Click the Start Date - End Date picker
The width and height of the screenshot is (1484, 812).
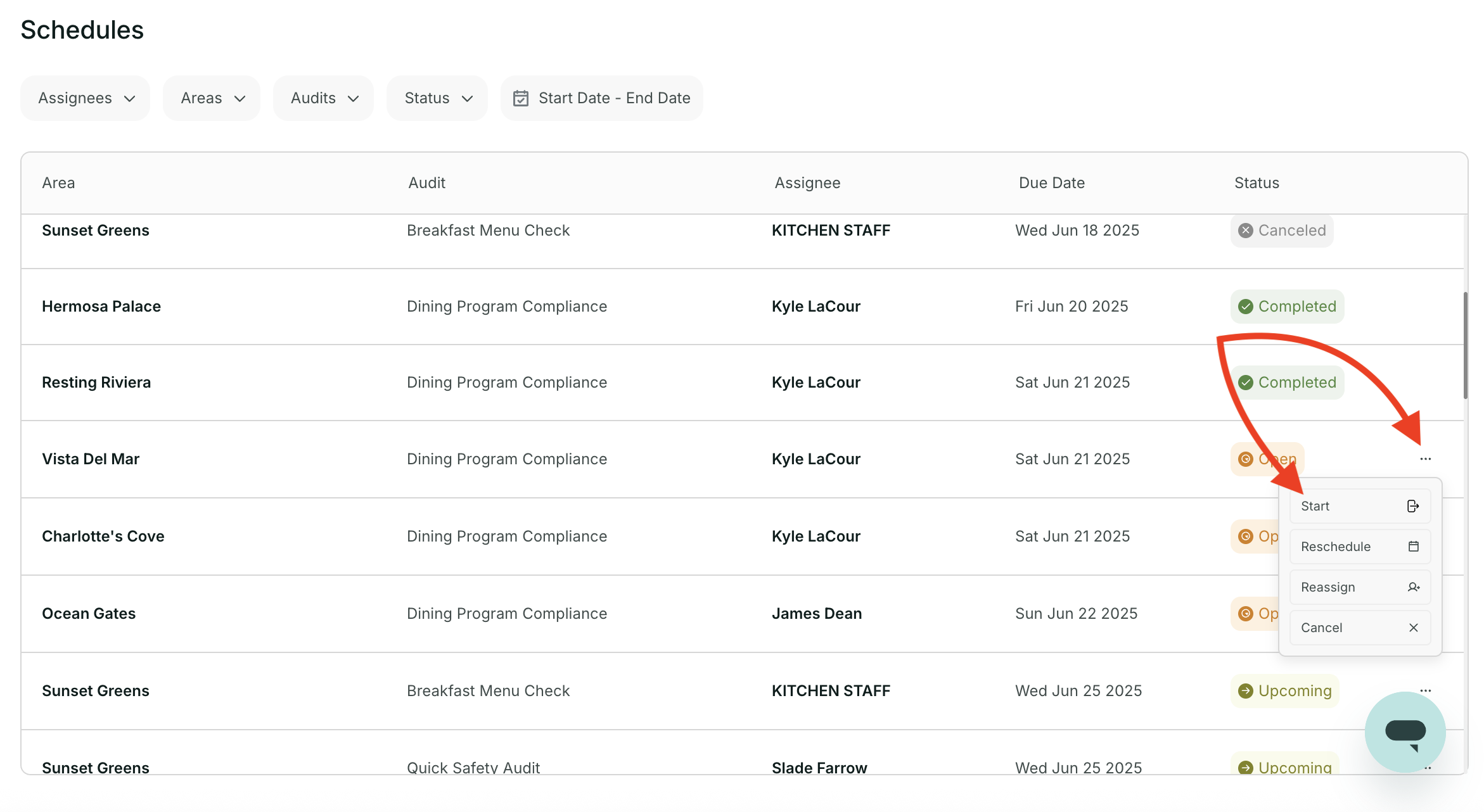pyautogui.click(x=602, y=98)
